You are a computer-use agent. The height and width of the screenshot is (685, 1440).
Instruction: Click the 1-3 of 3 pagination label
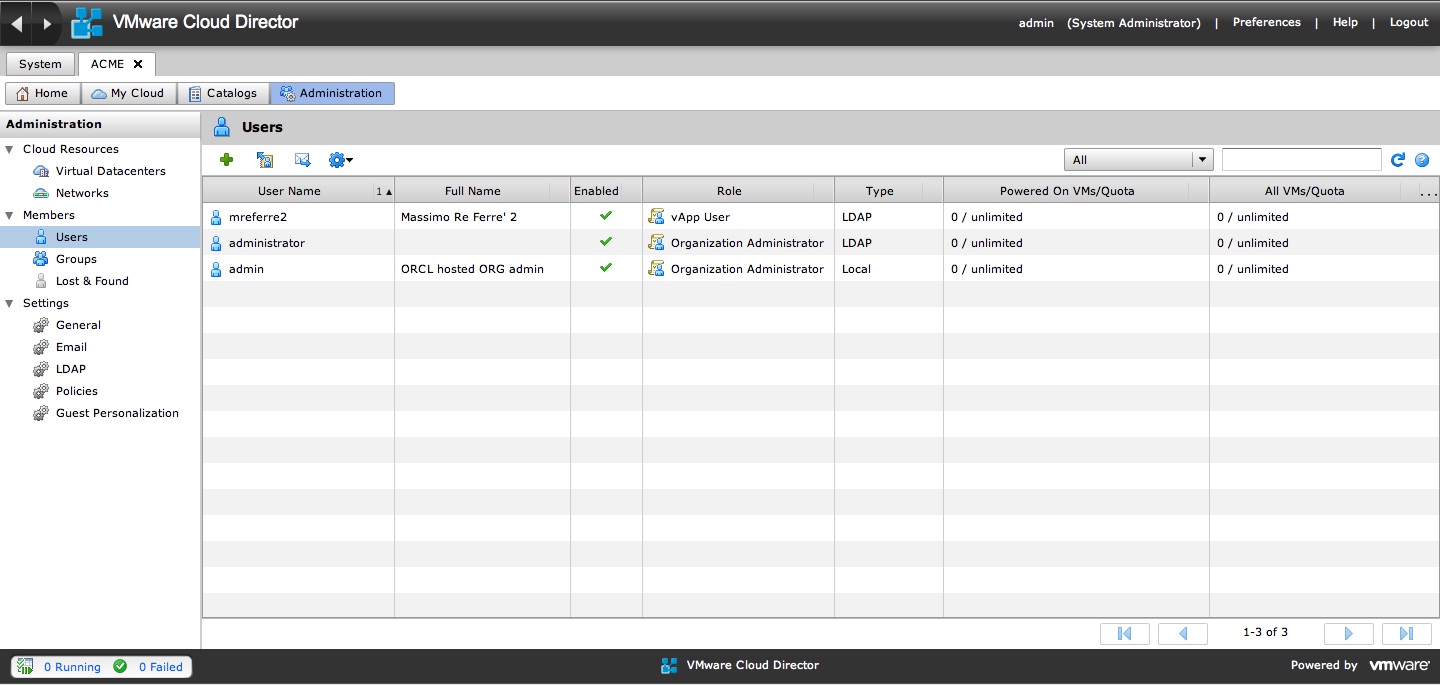click(1265, 632)
